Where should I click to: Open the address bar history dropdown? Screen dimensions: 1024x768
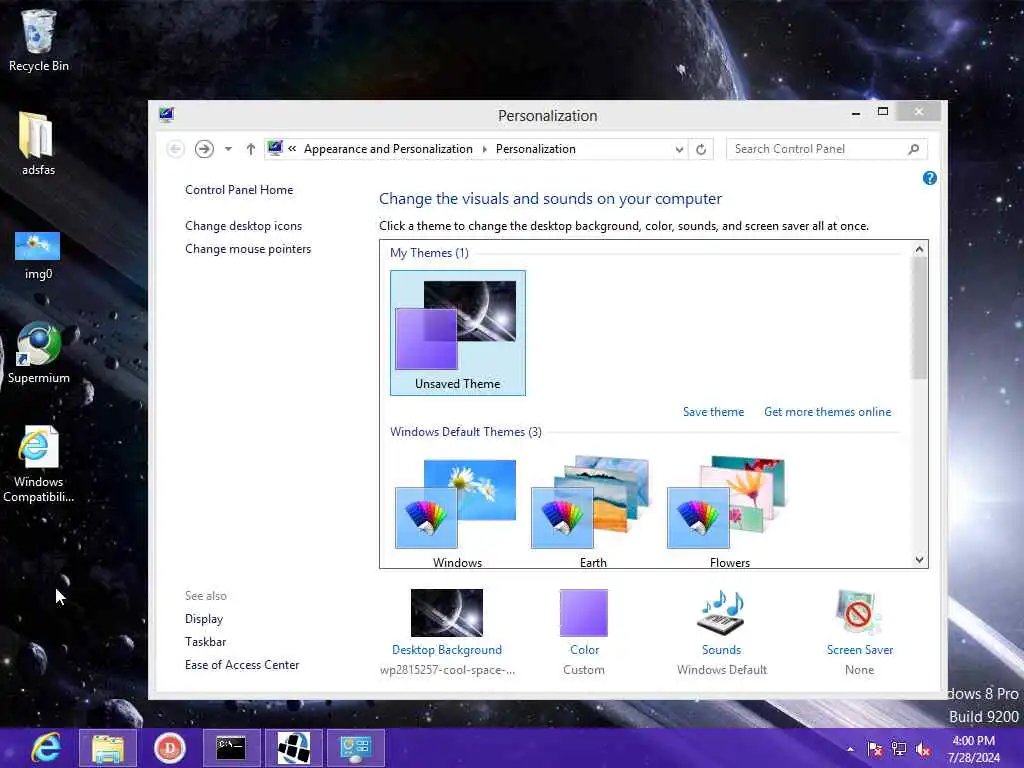tap(679, 149)
